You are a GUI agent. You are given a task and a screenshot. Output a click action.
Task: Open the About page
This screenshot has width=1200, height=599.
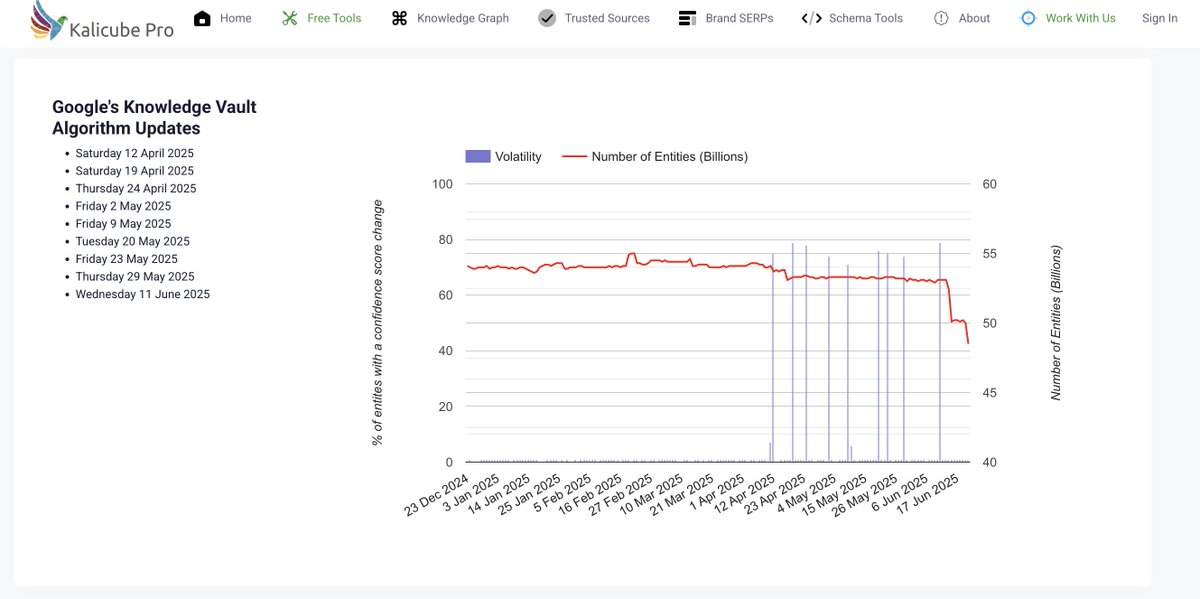tap(974, 18)
